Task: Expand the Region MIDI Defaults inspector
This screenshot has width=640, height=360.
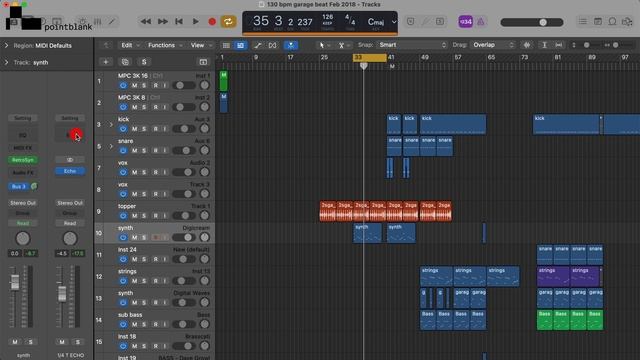Action: (x=6, y=45)
